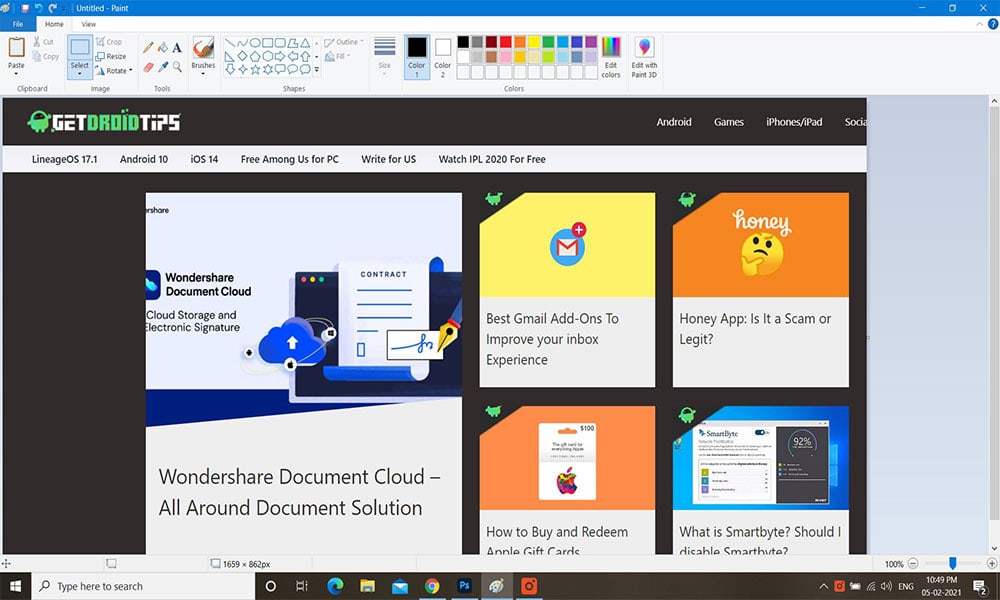Click Save in the quick access toolbar
This screenshot has width=1000, height=600.
tap(26, 8)
